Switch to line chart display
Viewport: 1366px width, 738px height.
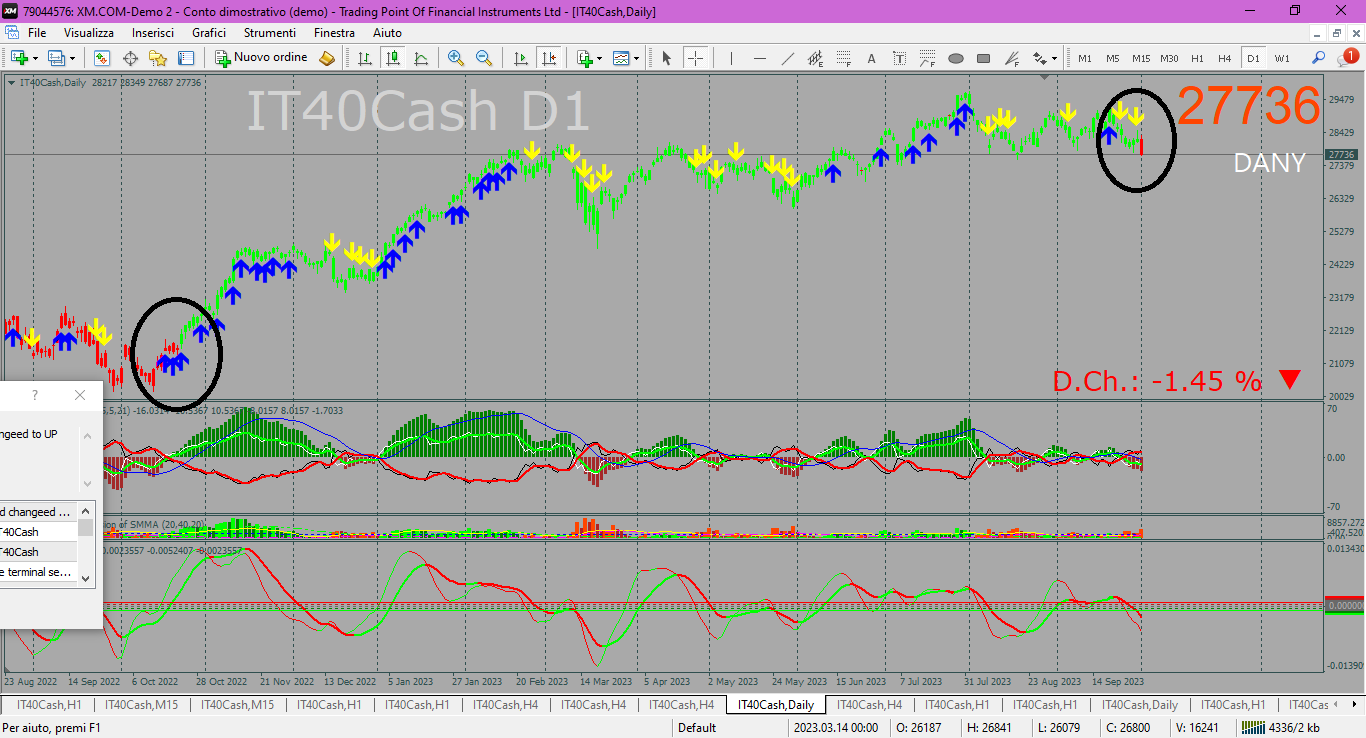422,58
